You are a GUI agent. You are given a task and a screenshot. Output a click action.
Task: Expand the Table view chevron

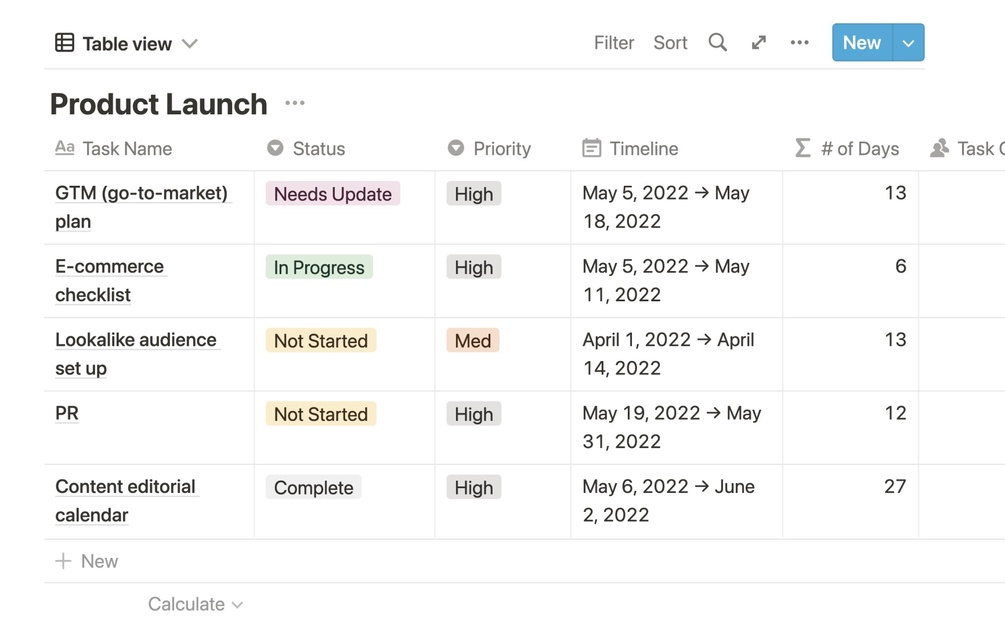tap(190, 43)
